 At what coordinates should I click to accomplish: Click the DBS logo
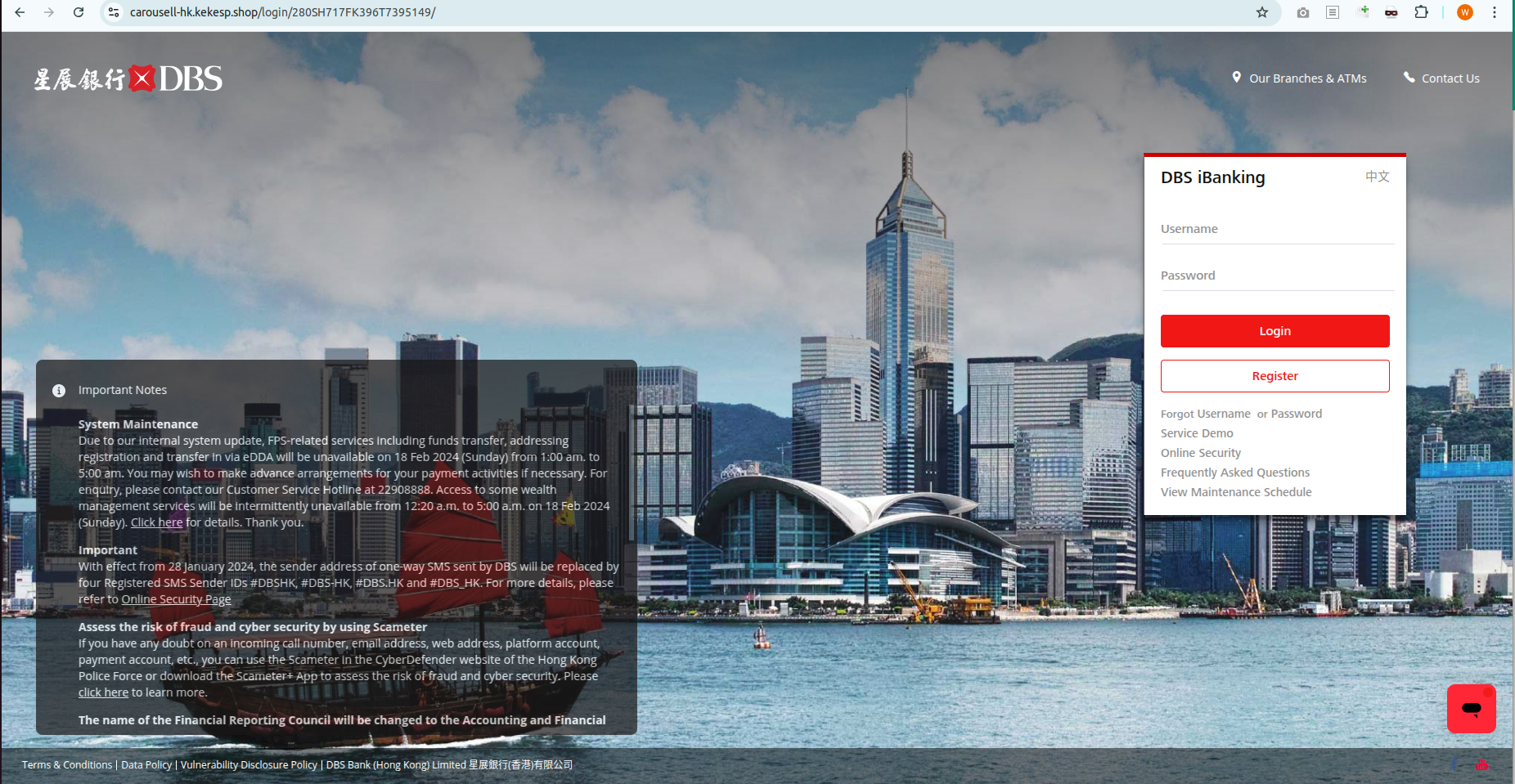(128, 78)
